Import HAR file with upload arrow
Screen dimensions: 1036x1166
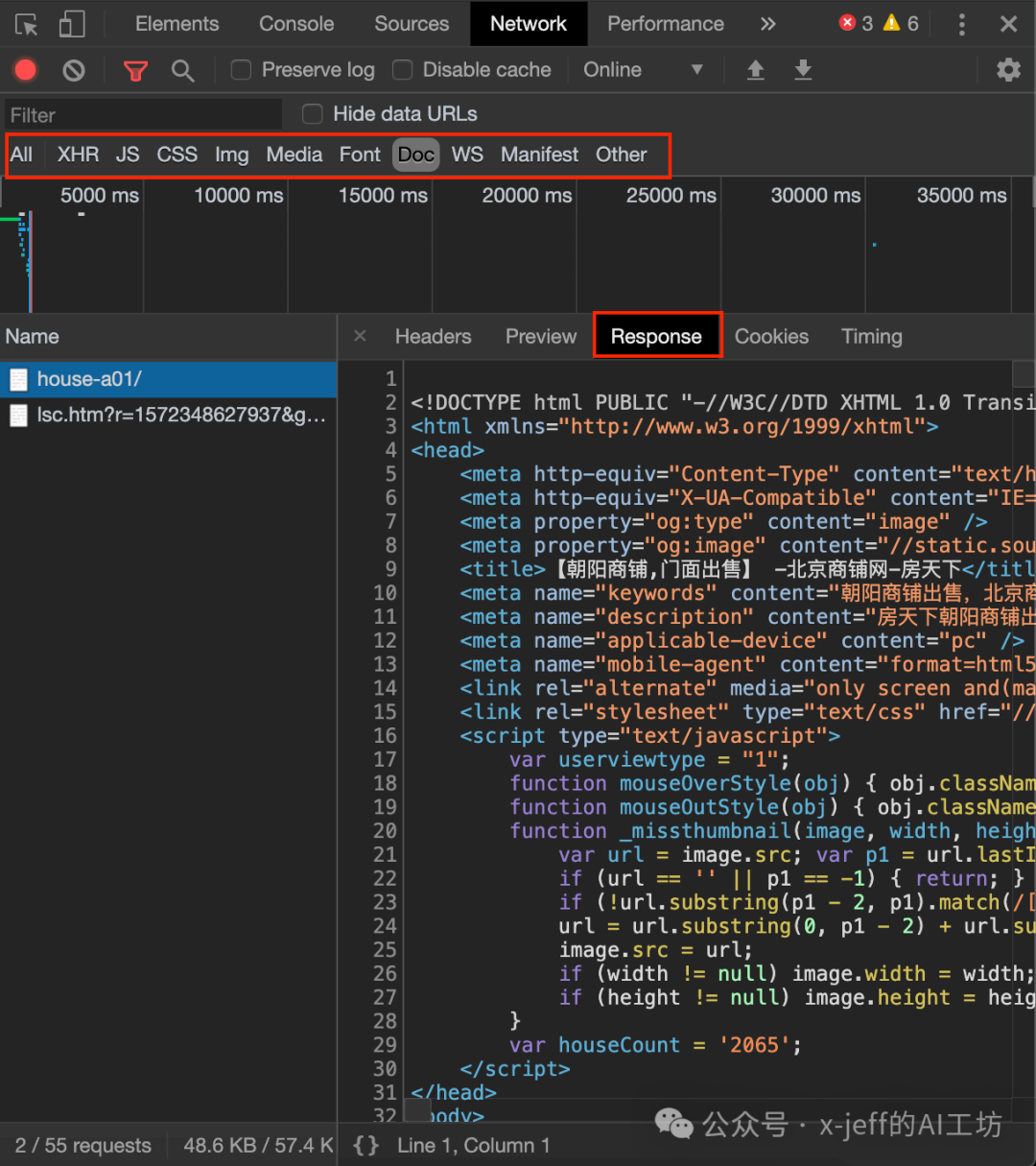pos(756,70)
